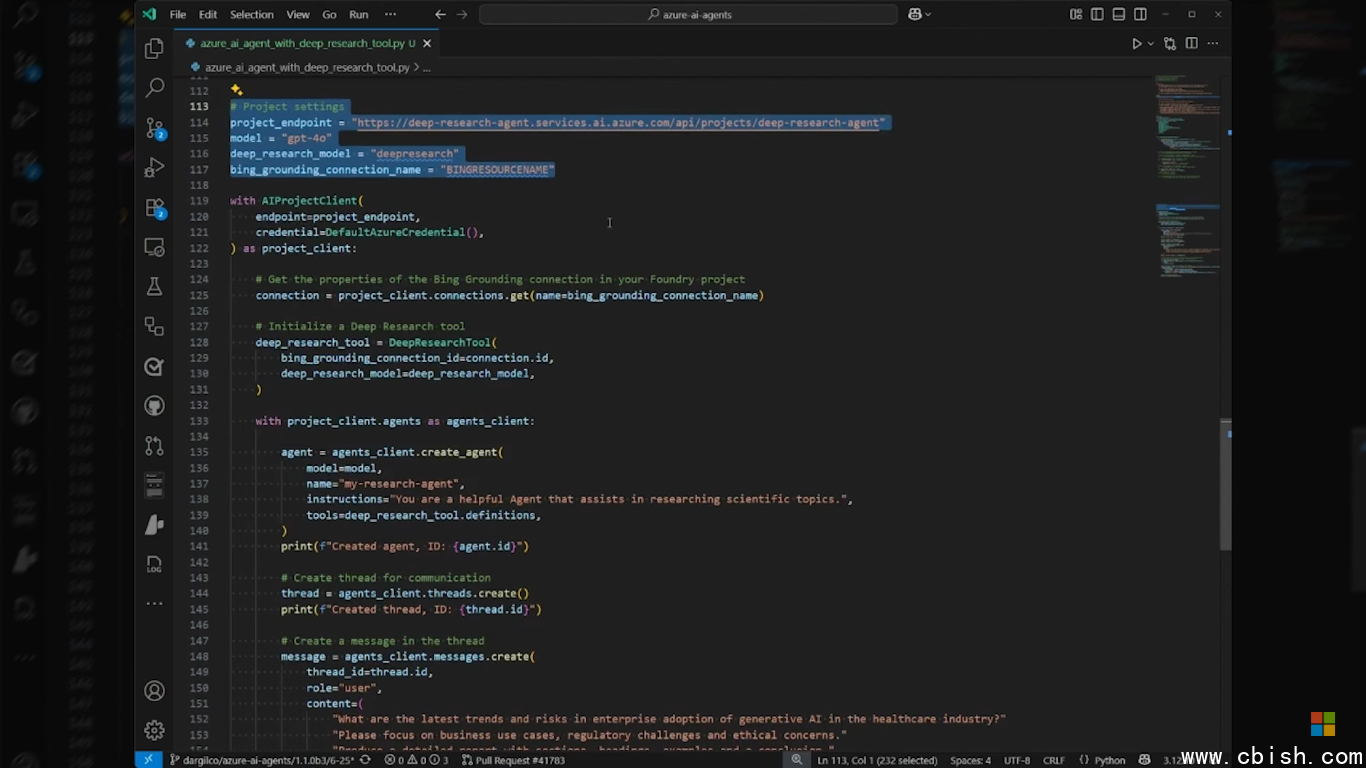Open the GitHub view in activity bar

click(154, 406)
